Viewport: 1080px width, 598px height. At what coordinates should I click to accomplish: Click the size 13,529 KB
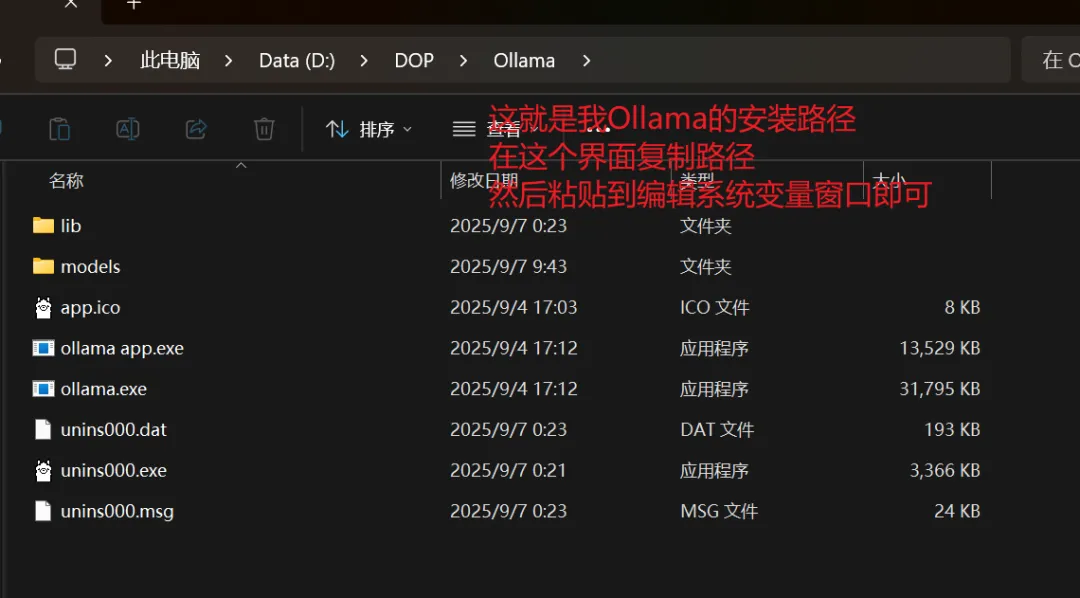pos(939,348)
